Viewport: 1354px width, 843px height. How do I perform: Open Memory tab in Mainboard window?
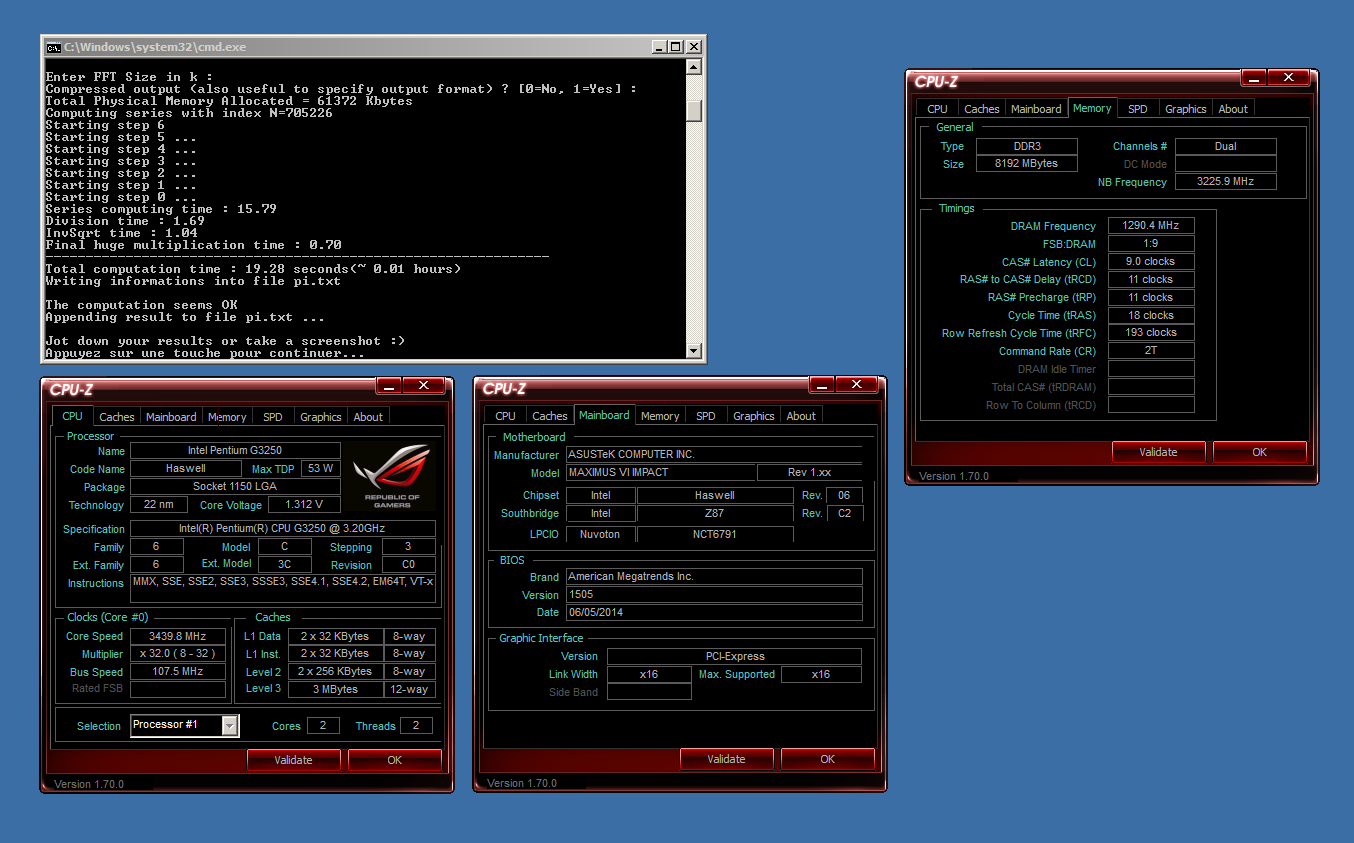[x=660, y=416]
